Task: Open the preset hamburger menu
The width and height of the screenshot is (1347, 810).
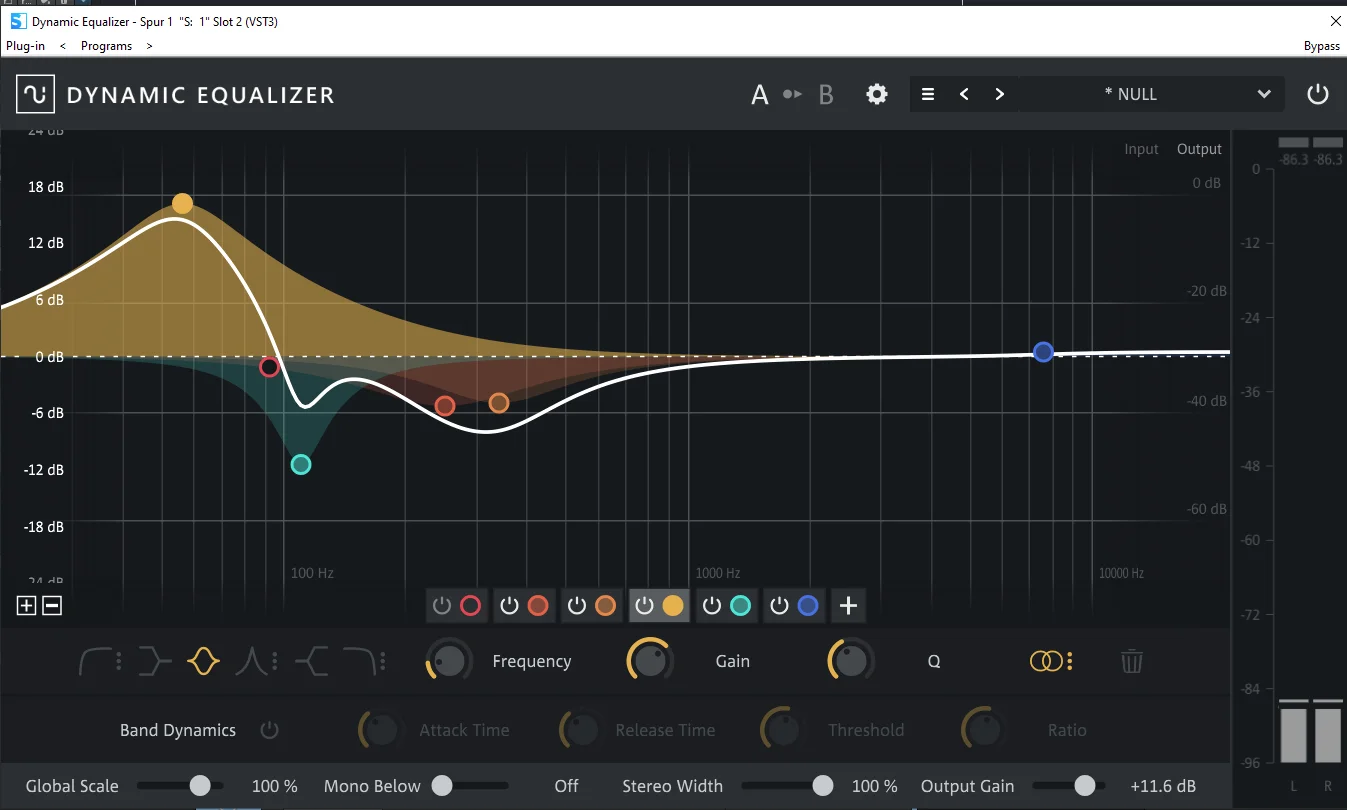Action: click(x=928, y=94)
